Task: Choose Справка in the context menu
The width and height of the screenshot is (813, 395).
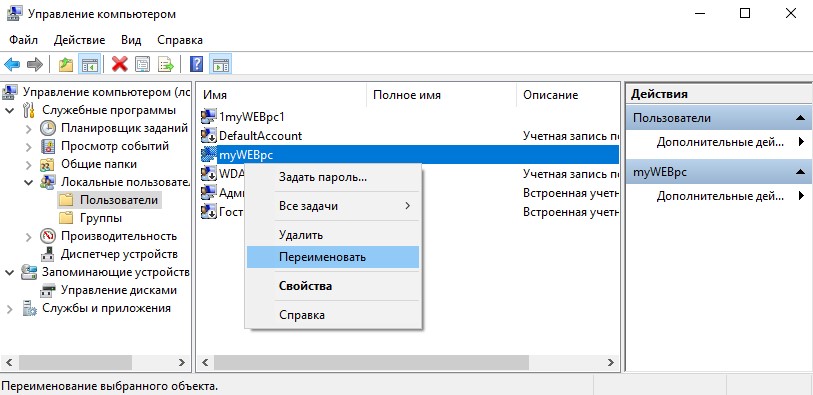Action: (x=333, y=315)
